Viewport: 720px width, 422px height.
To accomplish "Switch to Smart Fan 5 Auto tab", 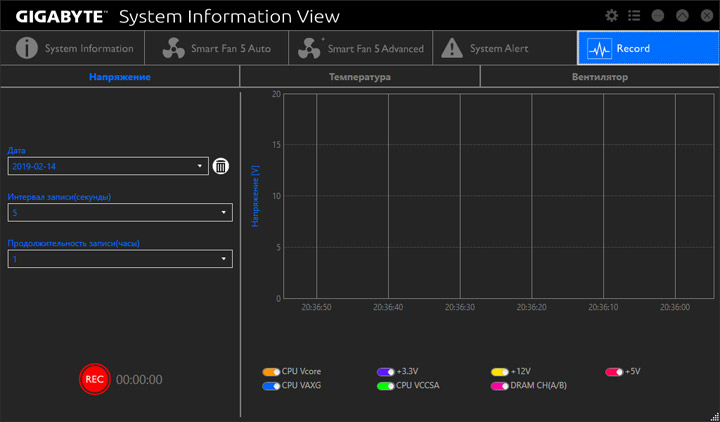I will pos(216,48).
